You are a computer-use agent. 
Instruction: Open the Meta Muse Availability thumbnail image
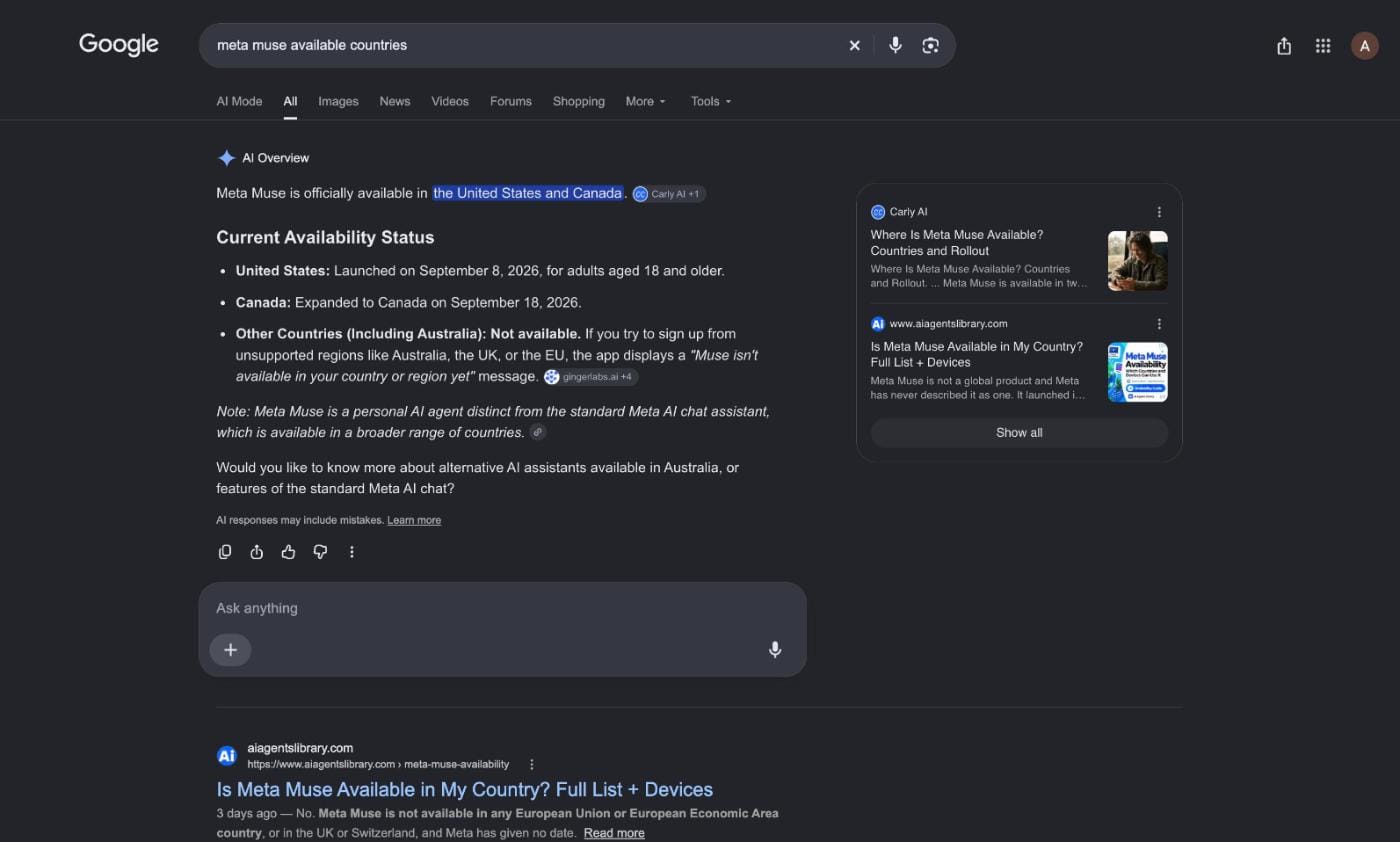[x=1138, y=372]
